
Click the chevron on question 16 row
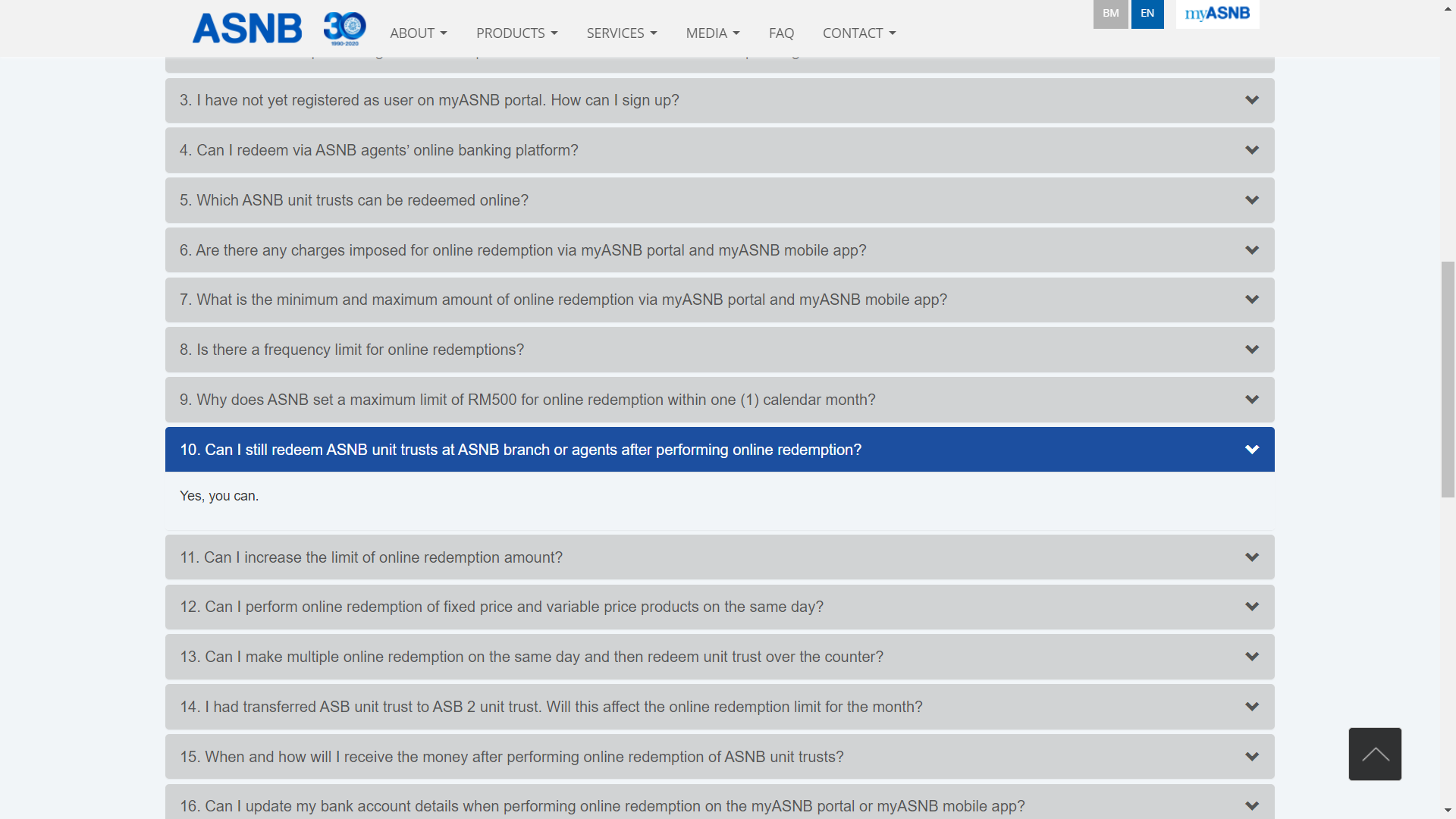coord(1252,806)
